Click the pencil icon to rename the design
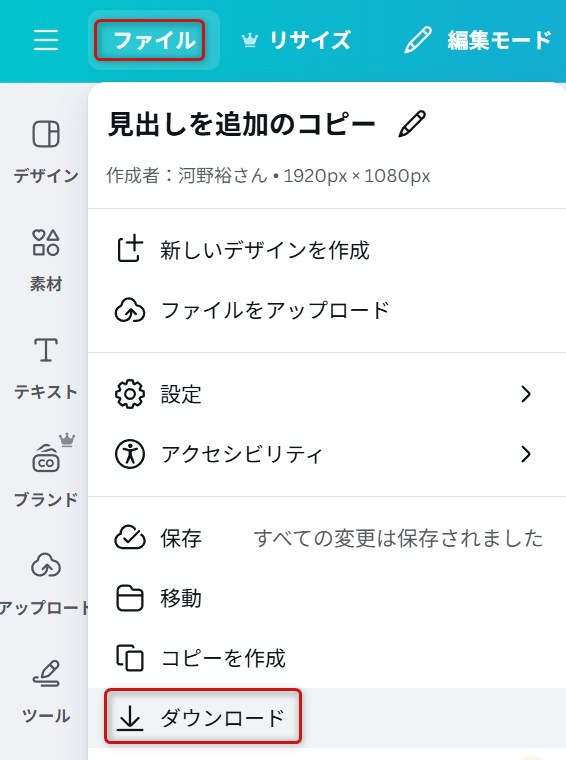 (412, 124)
